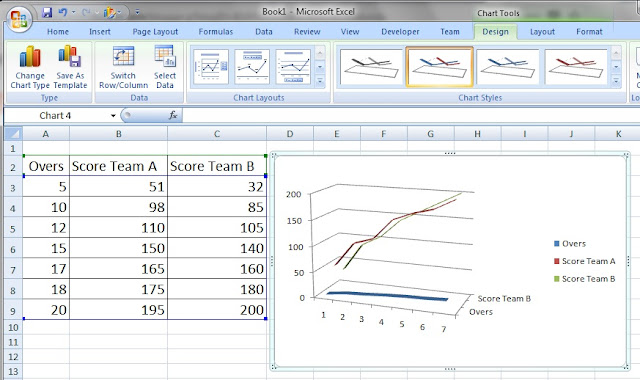Click the Score Team A header cell
This screenshot has height=380, width=640.
[118, 166]
